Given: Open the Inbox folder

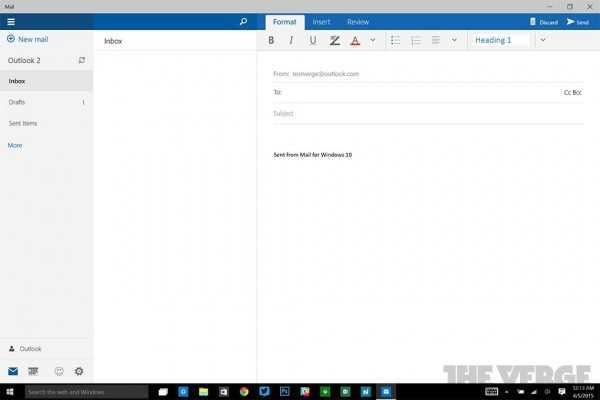Looking at the screenshot, I should pyautogui.click(x=46, y=81).
